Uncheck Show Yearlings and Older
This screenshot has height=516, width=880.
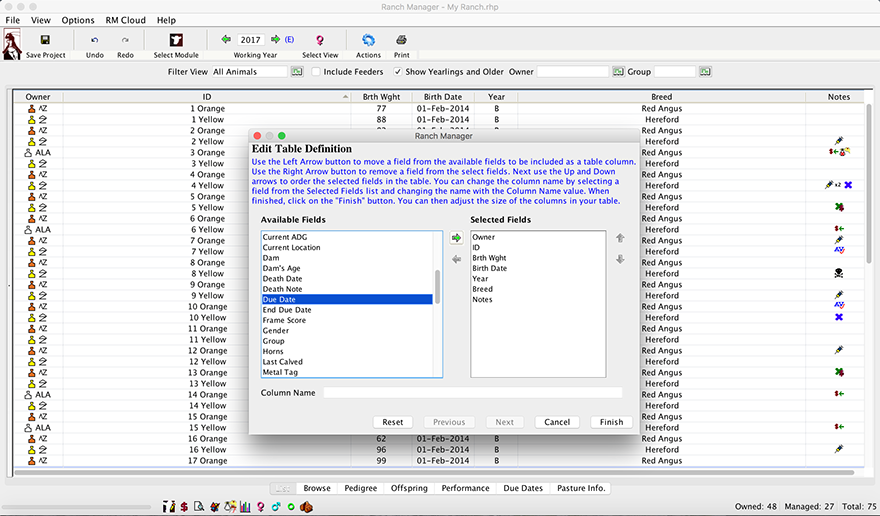click(x=399, y=72)
